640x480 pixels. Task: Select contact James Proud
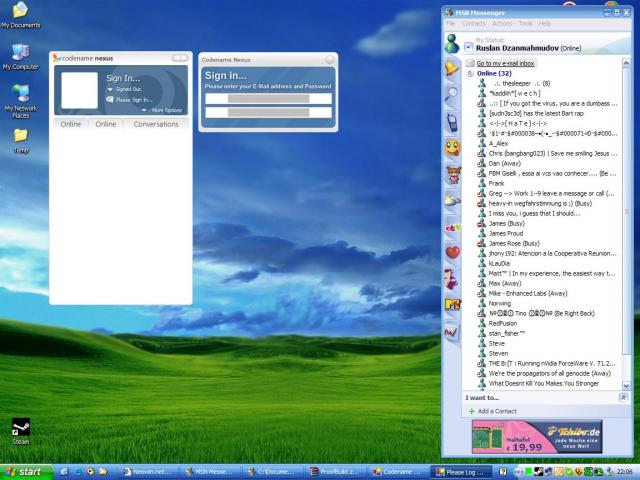tap(506, 233)
